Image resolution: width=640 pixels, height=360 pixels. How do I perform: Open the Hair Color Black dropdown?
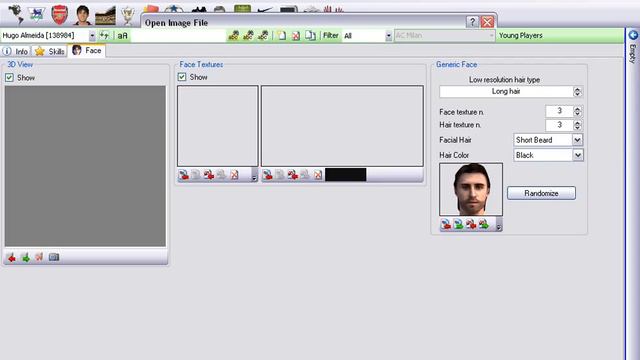578,155
